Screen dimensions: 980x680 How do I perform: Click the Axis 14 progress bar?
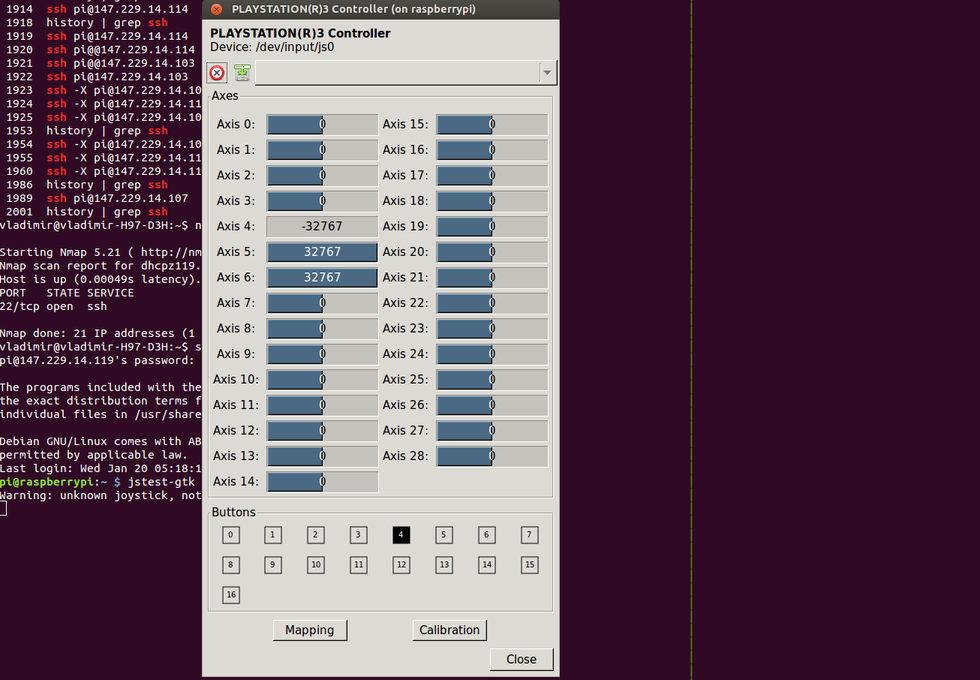[322, 482]
